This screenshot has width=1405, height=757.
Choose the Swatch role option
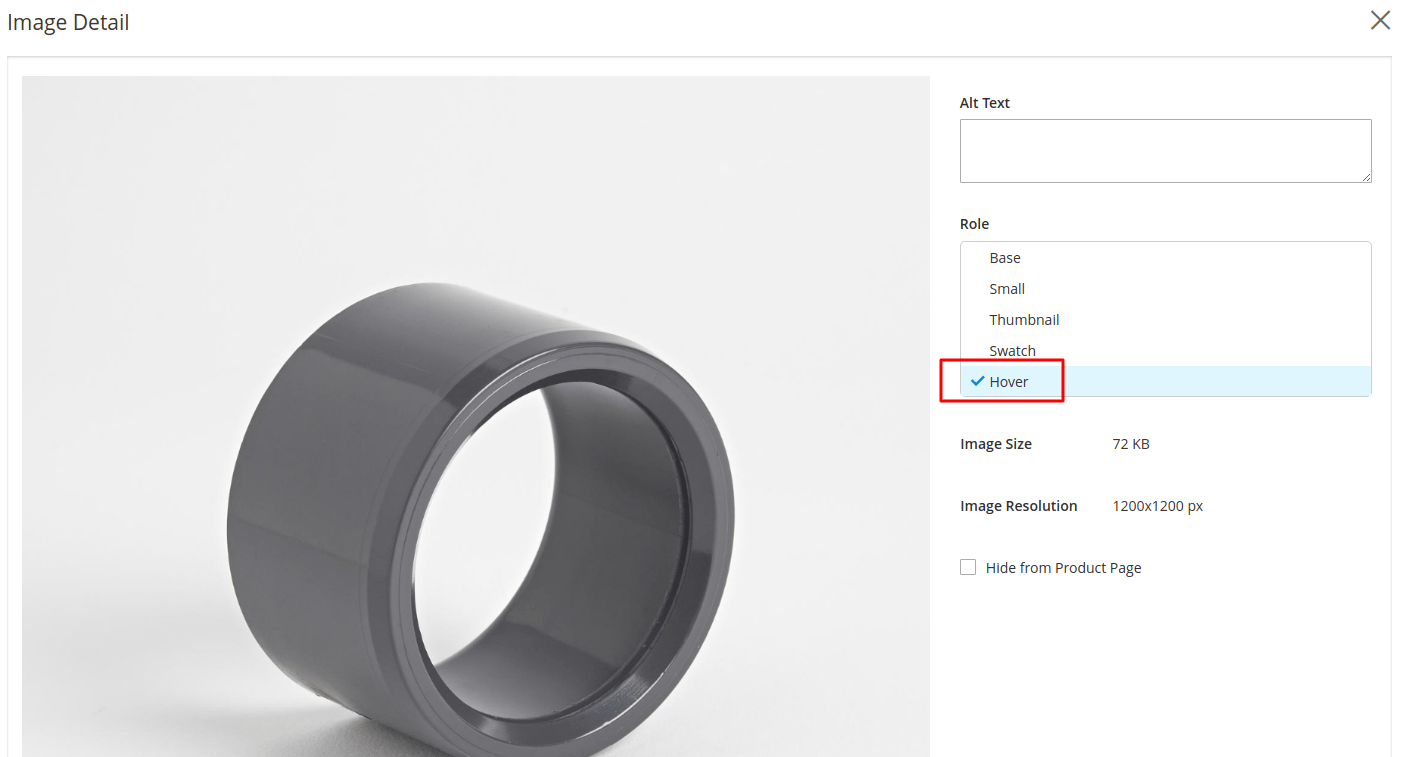pyautogui.click(x=1012, y=351)
